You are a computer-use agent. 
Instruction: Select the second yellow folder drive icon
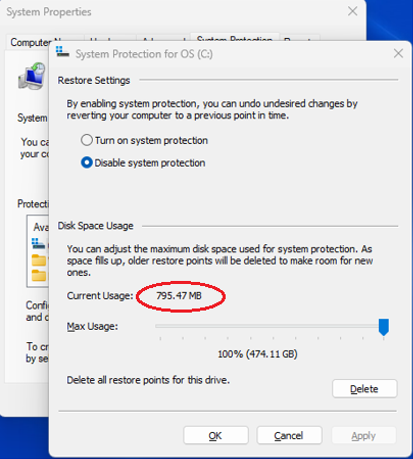click(x=39, y=276)
